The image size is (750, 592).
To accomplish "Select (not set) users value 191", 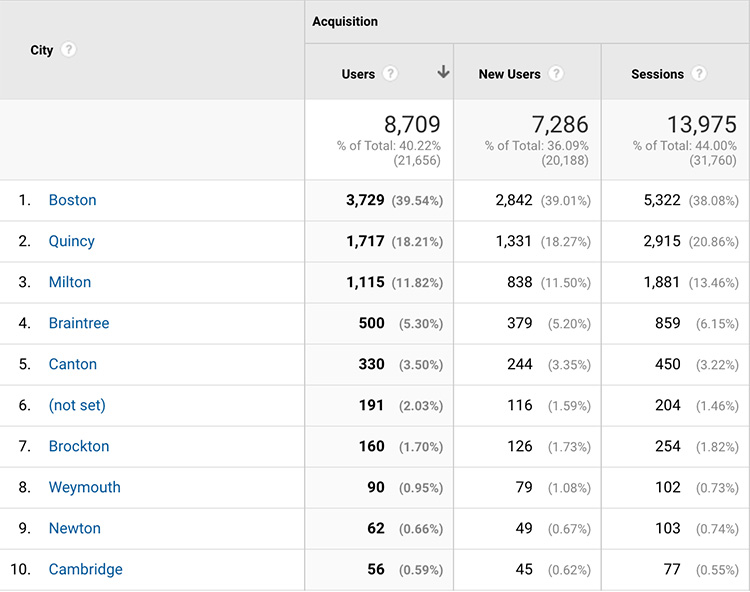I will (x=372, y=406).
